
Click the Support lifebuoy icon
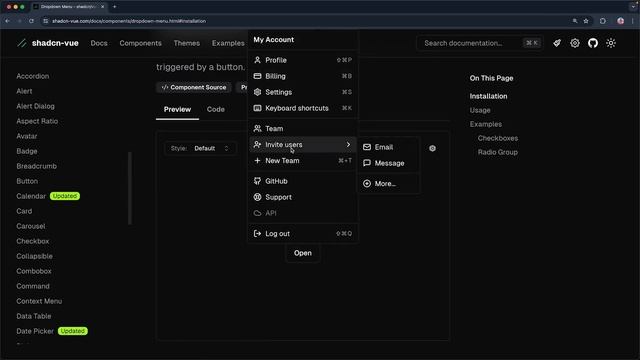257,197
